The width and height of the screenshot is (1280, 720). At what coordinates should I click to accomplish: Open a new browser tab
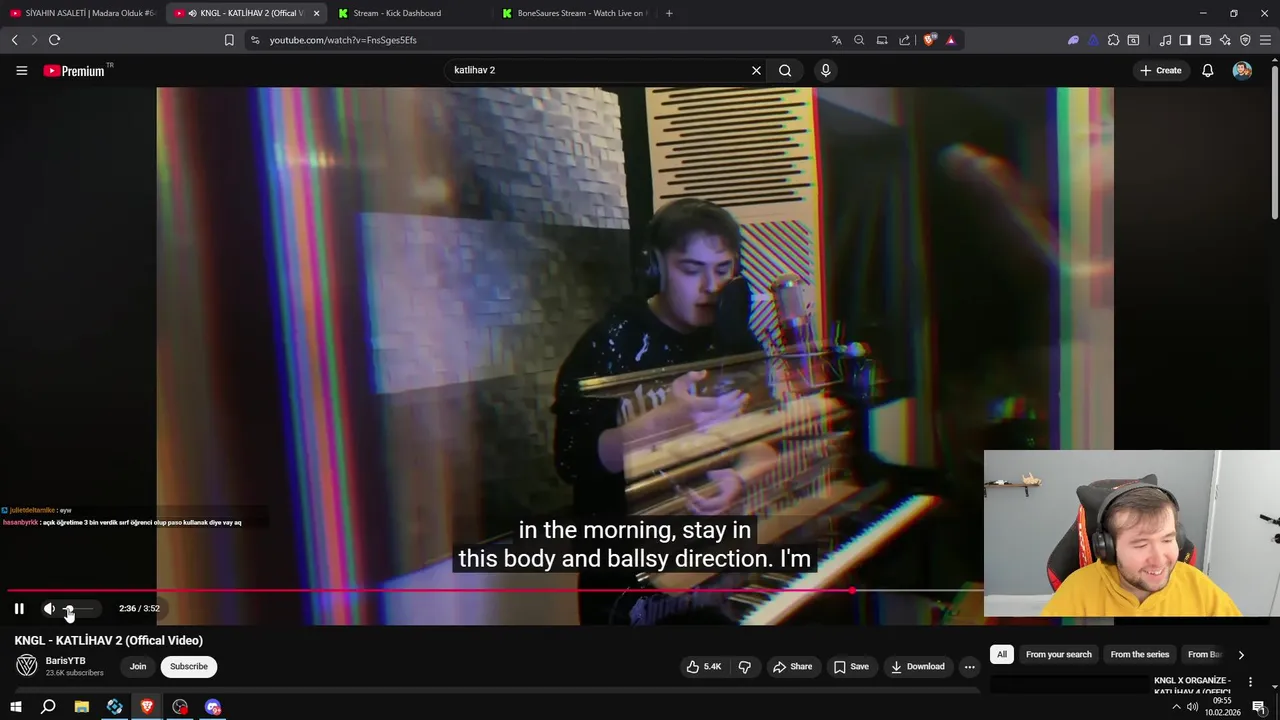(669, 13)
